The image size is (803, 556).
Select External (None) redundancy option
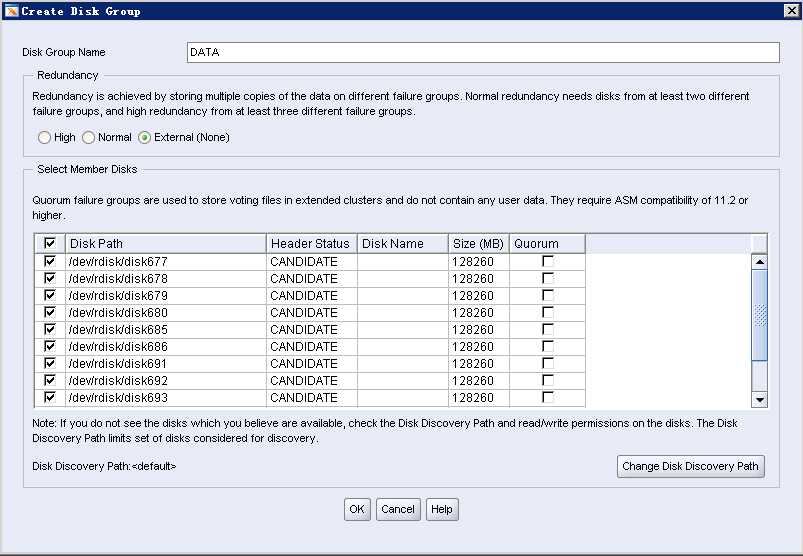144,137
